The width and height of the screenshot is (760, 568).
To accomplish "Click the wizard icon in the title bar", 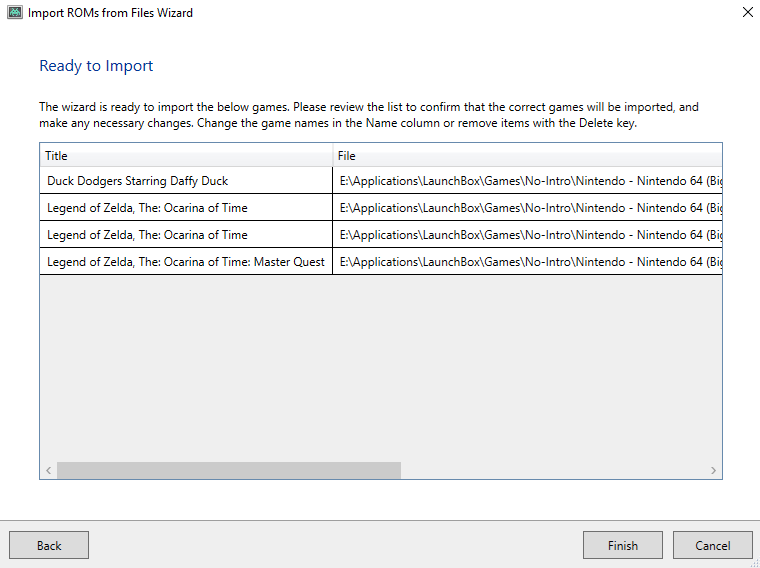I will click(x=14, y=13).
